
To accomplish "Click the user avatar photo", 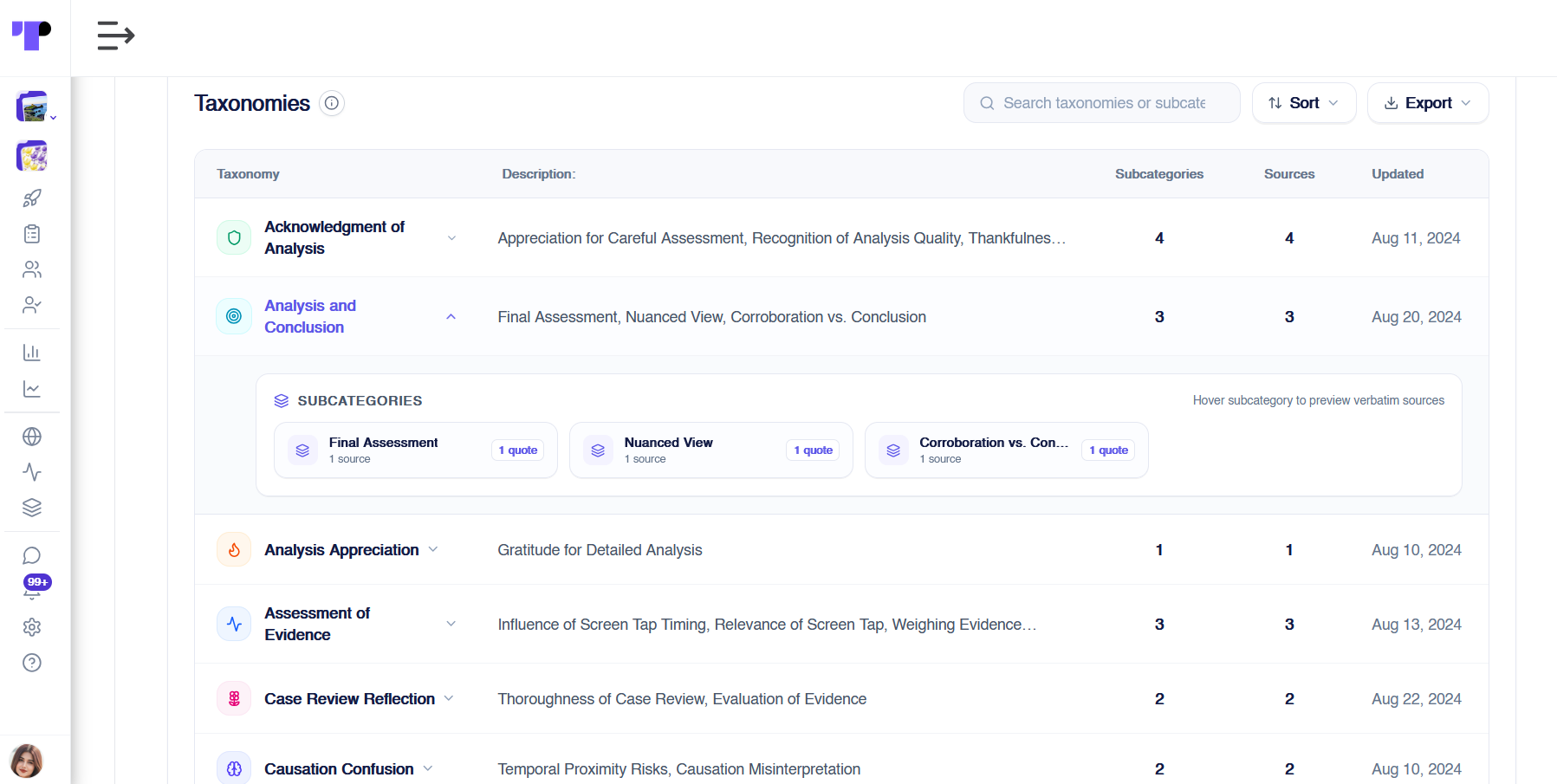I will point(26,761).
